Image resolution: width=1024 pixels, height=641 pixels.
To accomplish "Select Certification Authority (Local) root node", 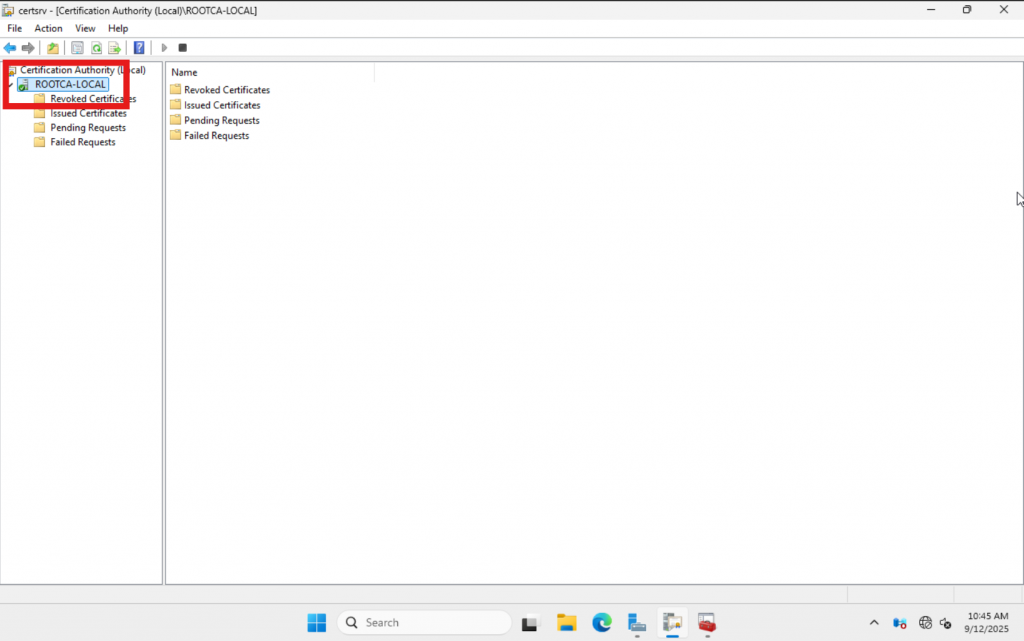I will 82,70.
